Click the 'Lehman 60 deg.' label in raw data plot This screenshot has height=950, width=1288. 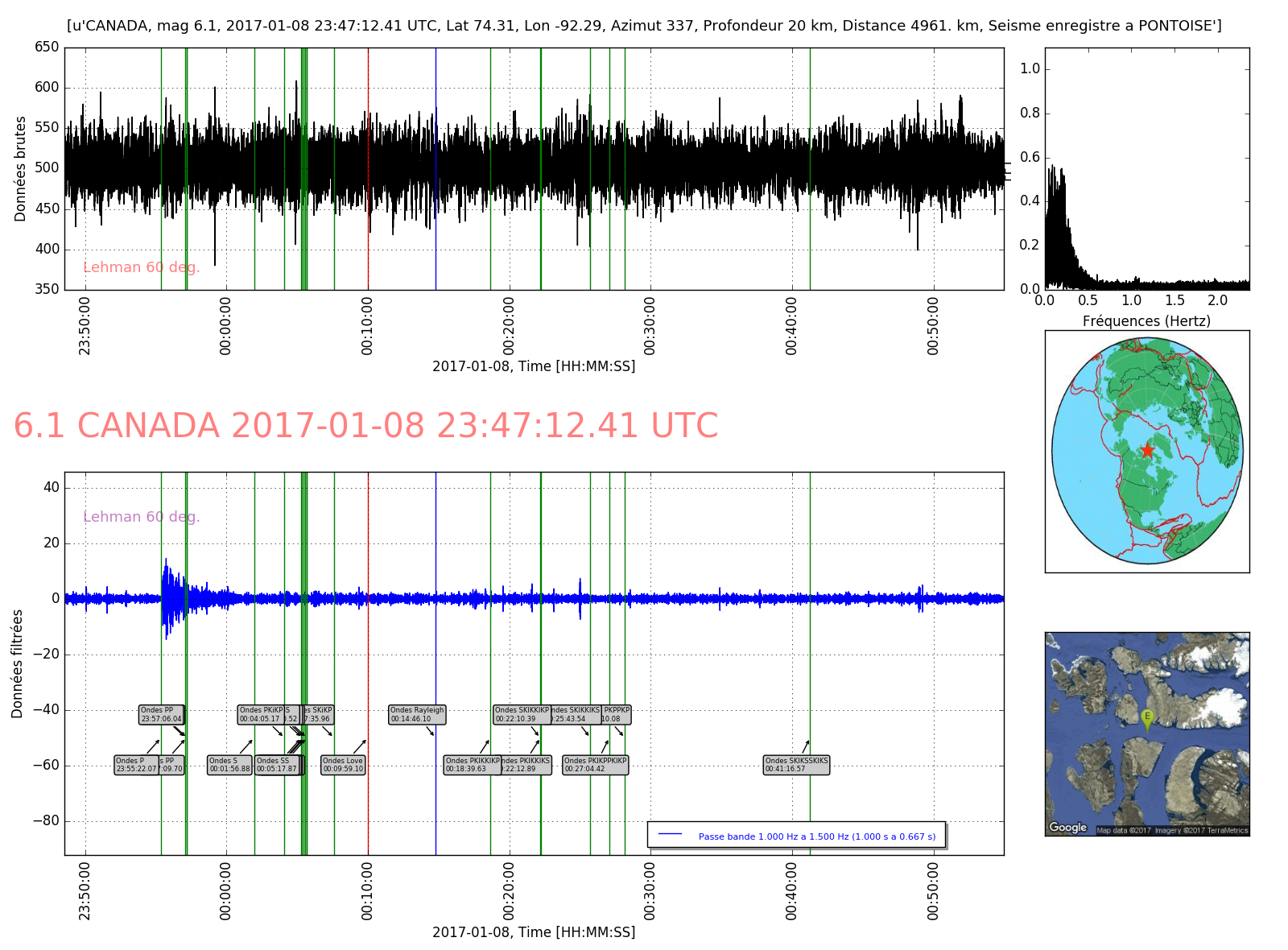coord(141,267)
